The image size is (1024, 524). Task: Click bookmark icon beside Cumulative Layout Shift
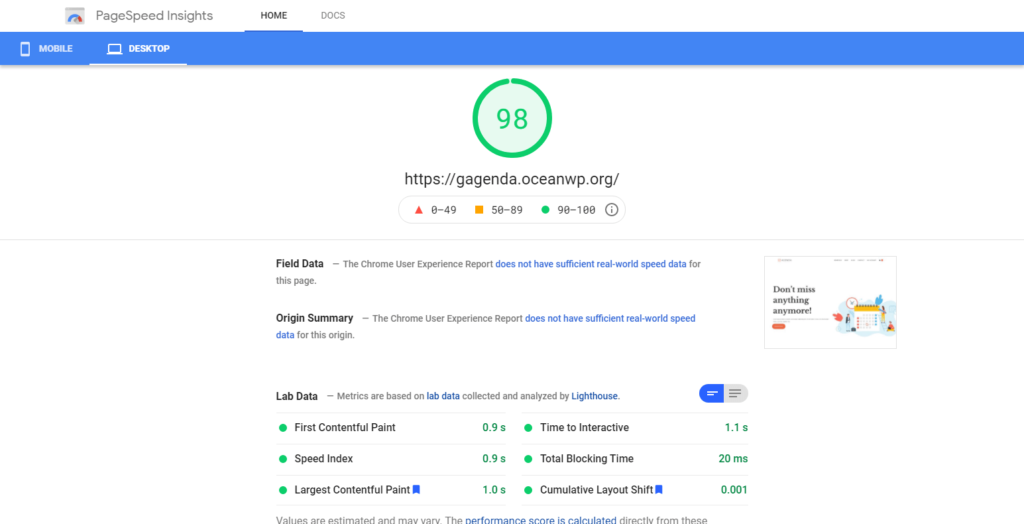coord(659,489)
